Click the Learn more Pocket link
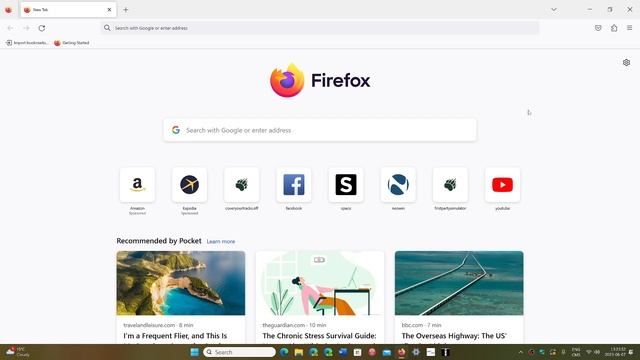 (221, 242)
